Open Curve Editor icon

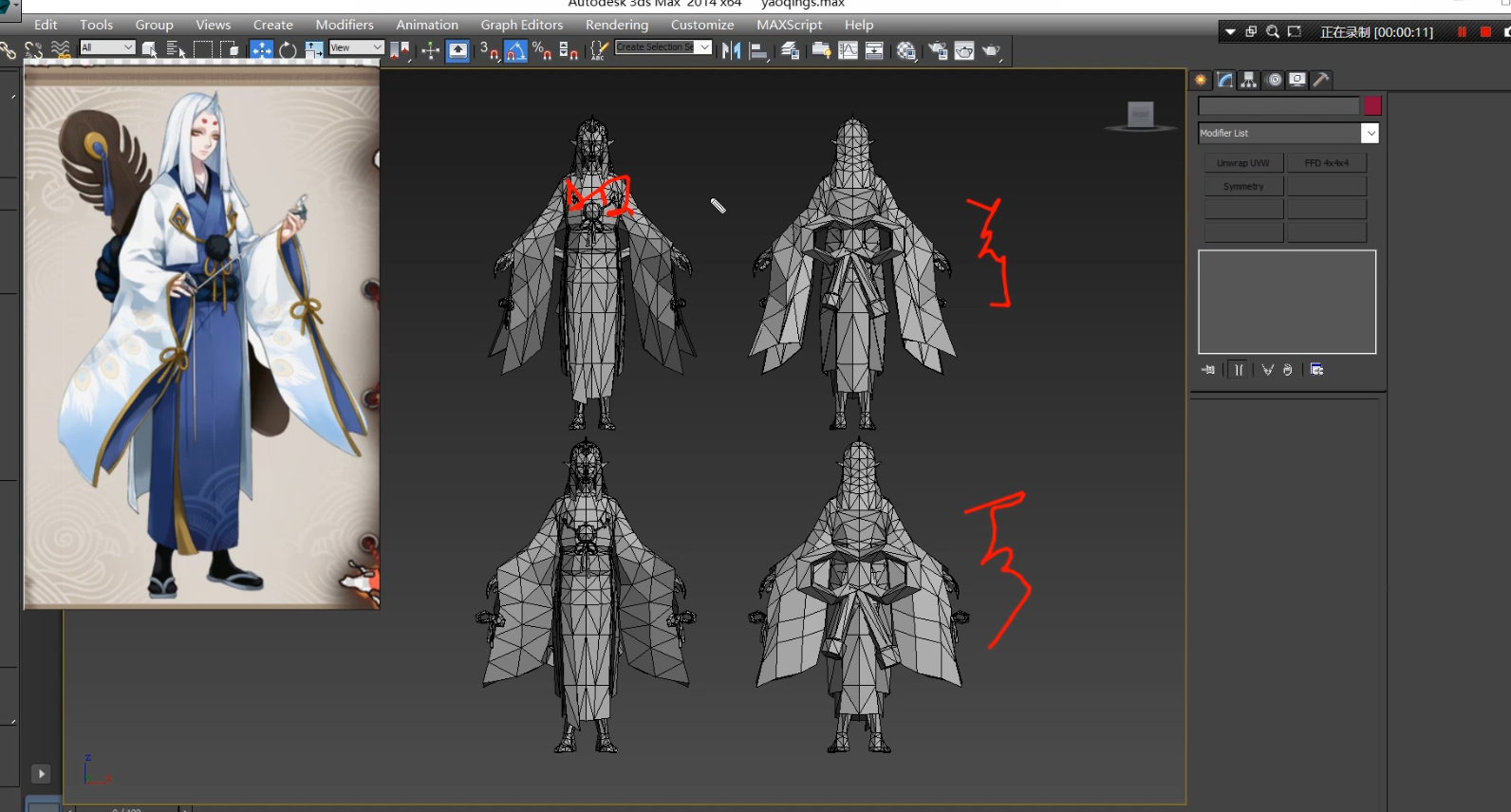[x=848, y=50]
